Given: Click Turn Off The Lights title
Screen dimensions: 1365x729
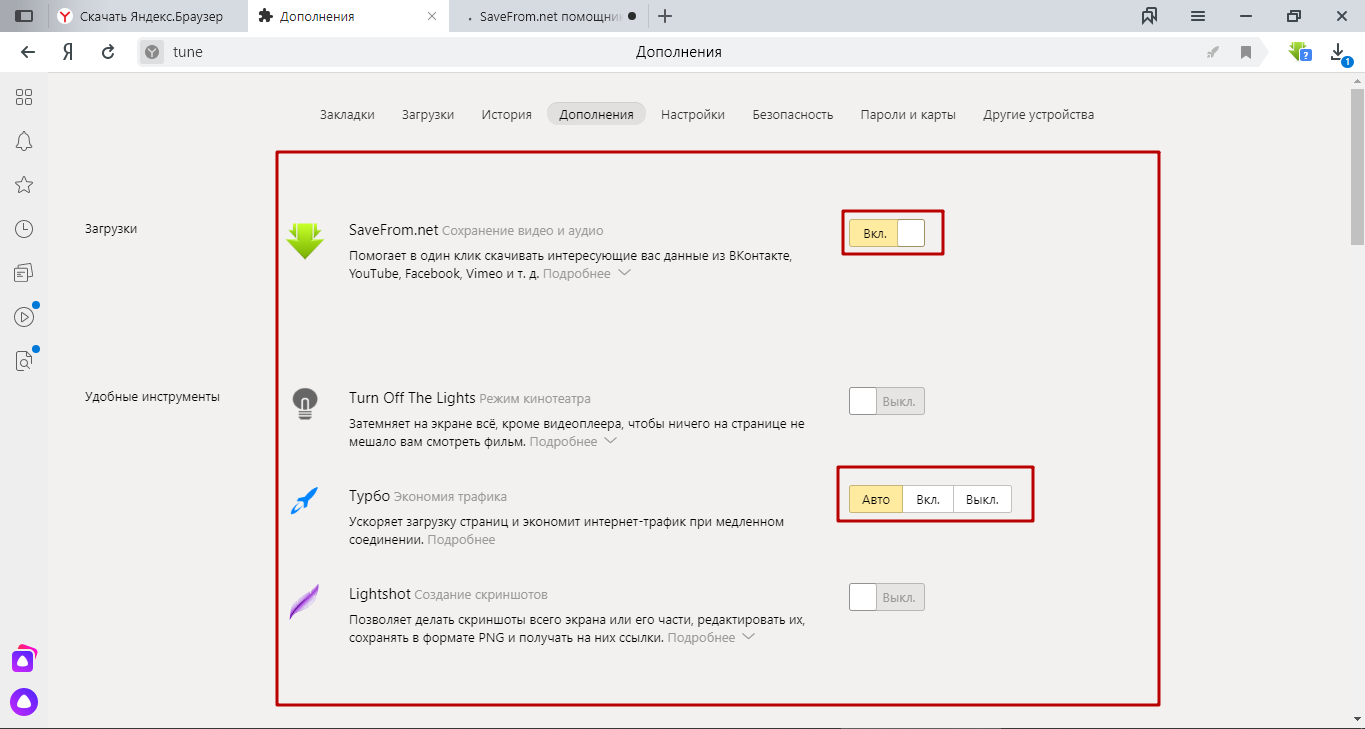Looking at the screenshot, I should pos(412,398).
